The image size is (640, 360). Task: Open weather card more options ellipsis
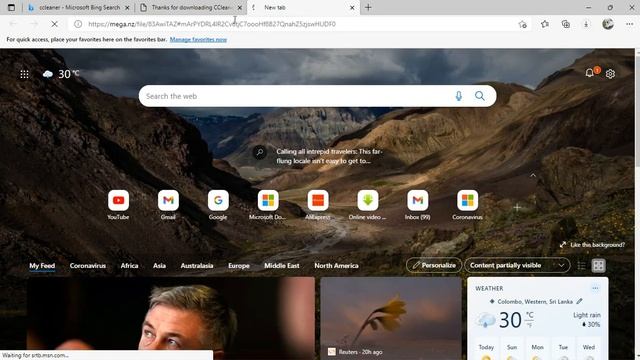pyautogui.click(x=595, y=288)
